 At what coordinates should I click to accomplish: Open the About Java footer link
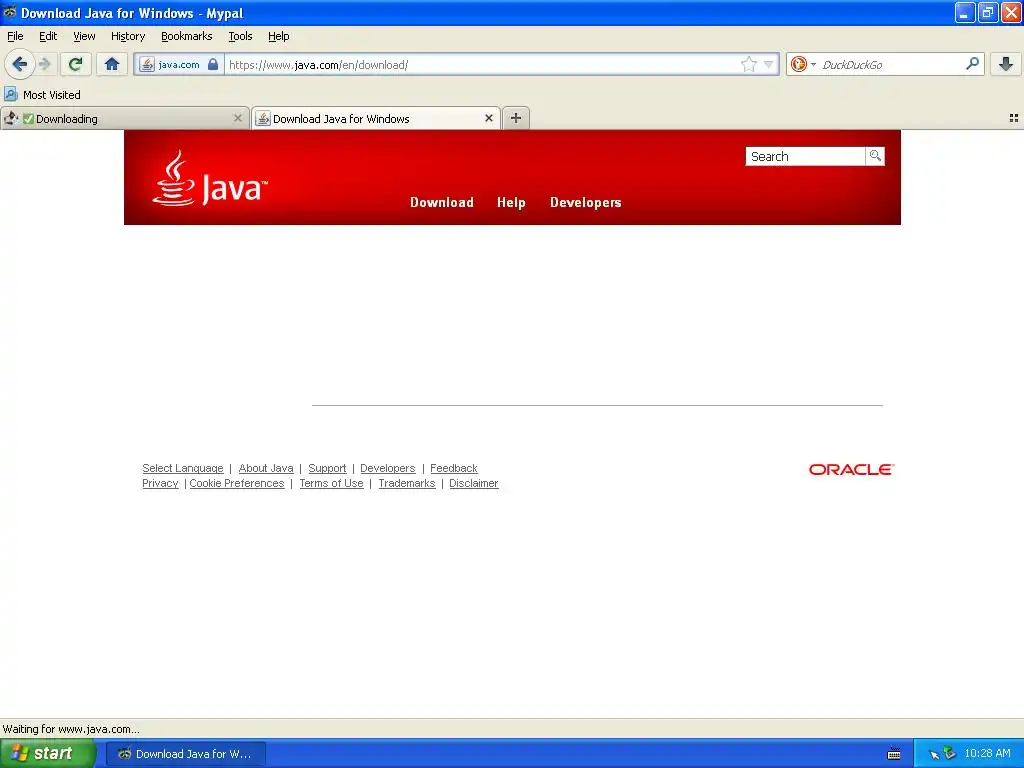(266, 468)
